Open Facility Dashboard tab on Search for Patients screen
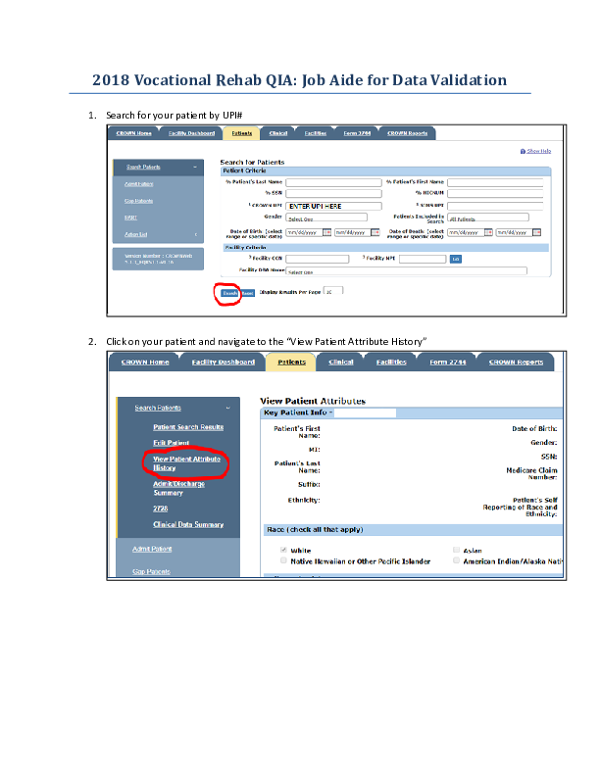 pos(192,133)
